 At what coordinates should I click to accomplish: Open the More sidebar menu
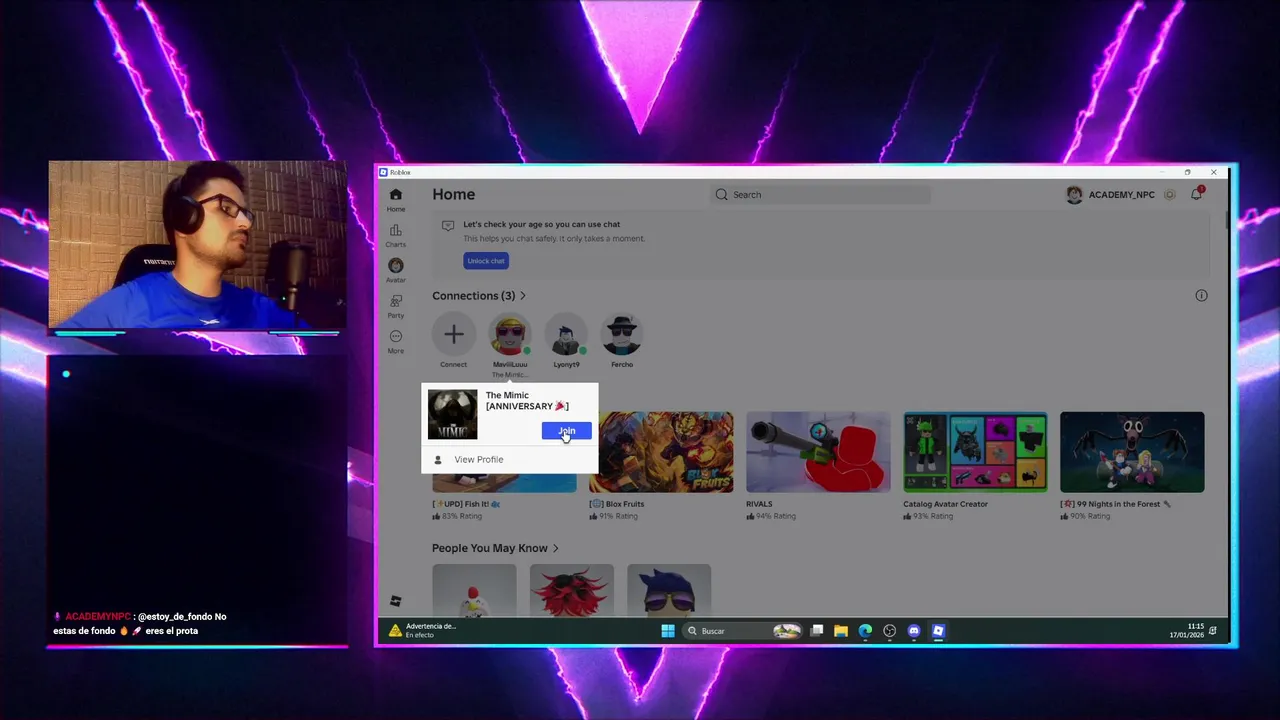click(396, 342)
